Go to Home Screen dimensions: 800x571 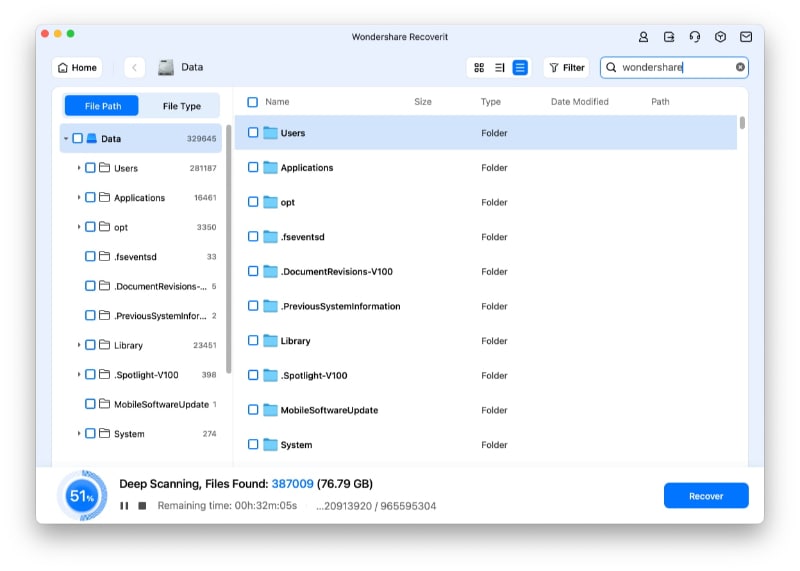77,67
